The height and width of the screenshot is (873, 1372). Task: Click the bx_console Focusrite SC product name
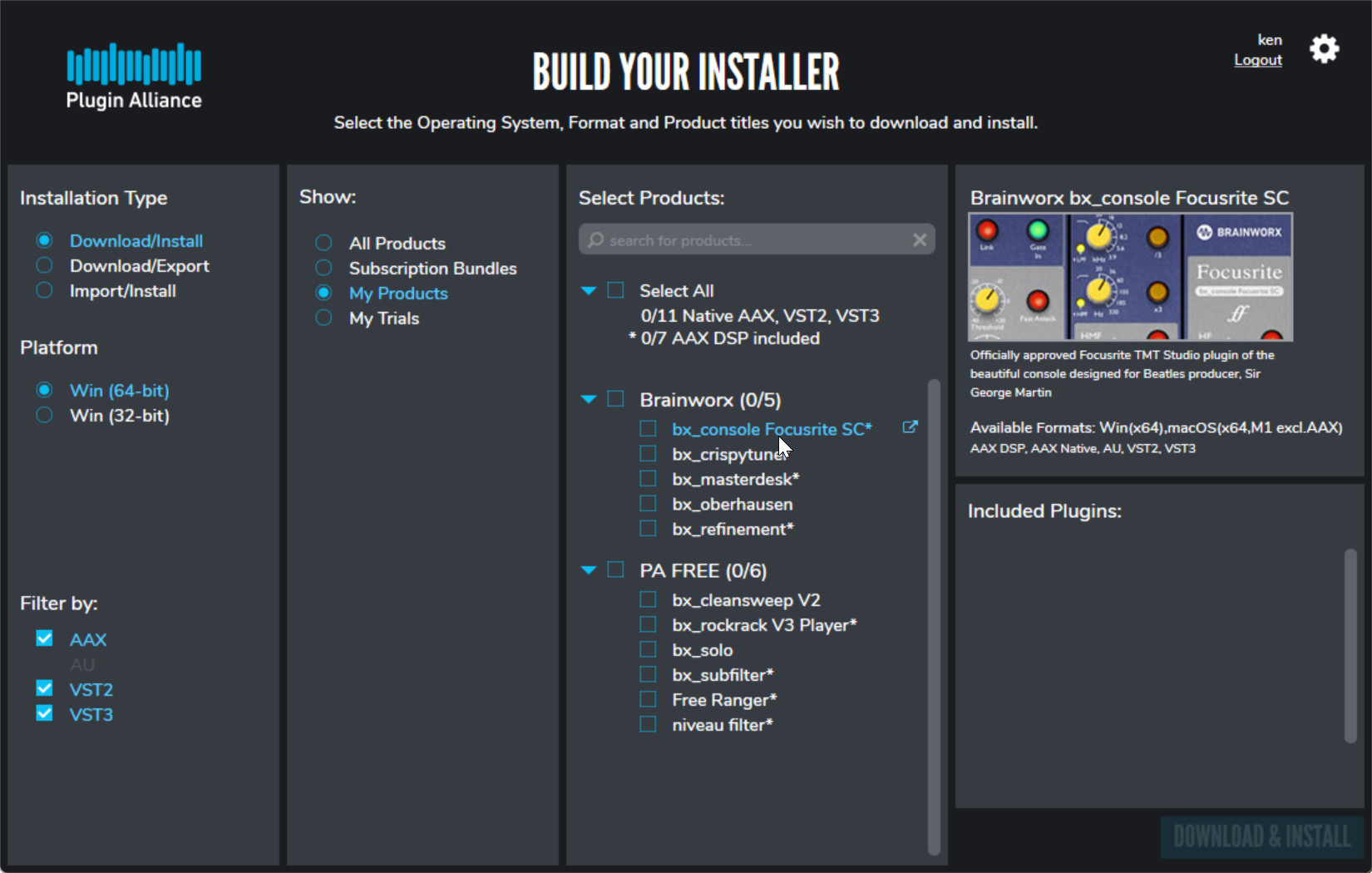pos(772,429)
